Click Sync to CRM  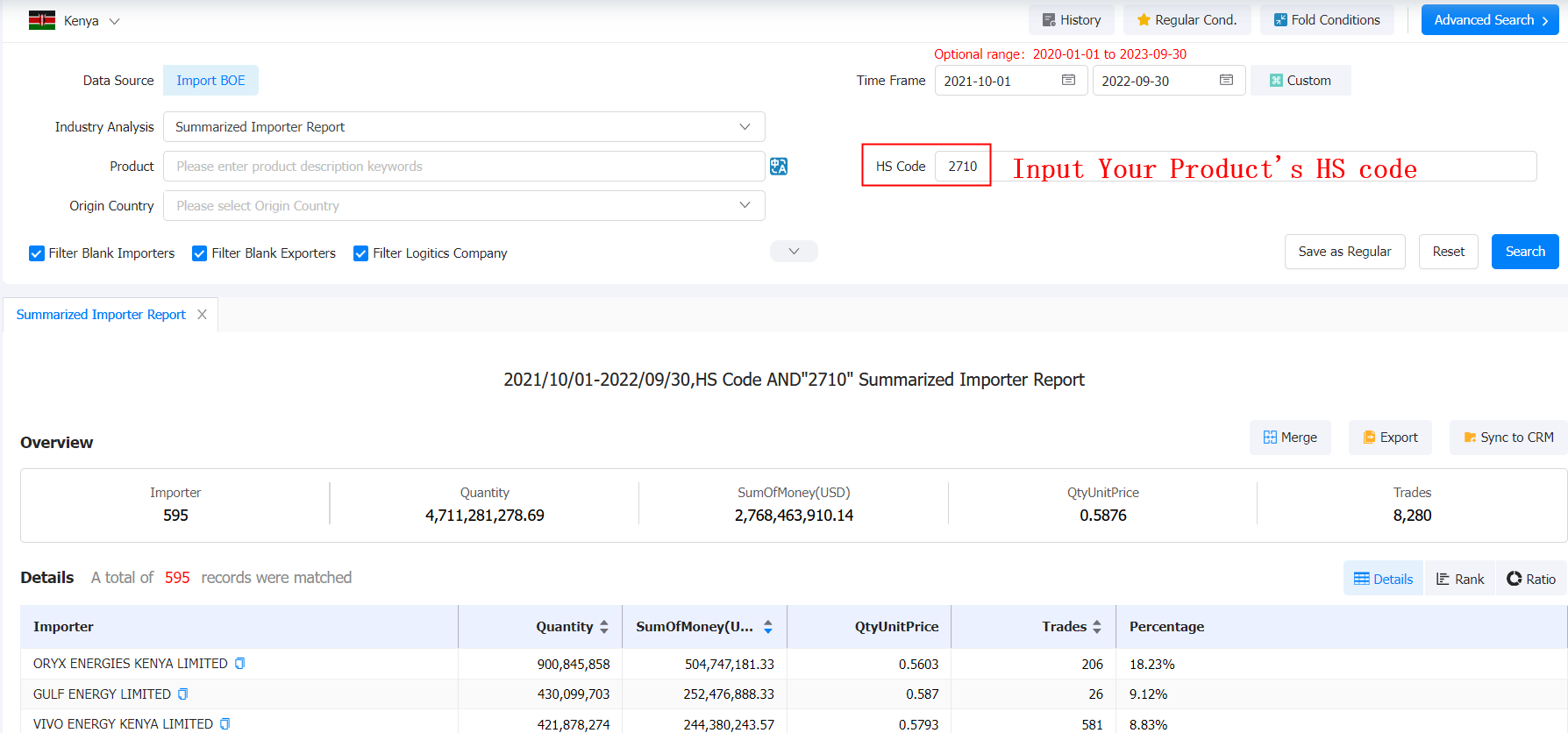click(1508, 438)
